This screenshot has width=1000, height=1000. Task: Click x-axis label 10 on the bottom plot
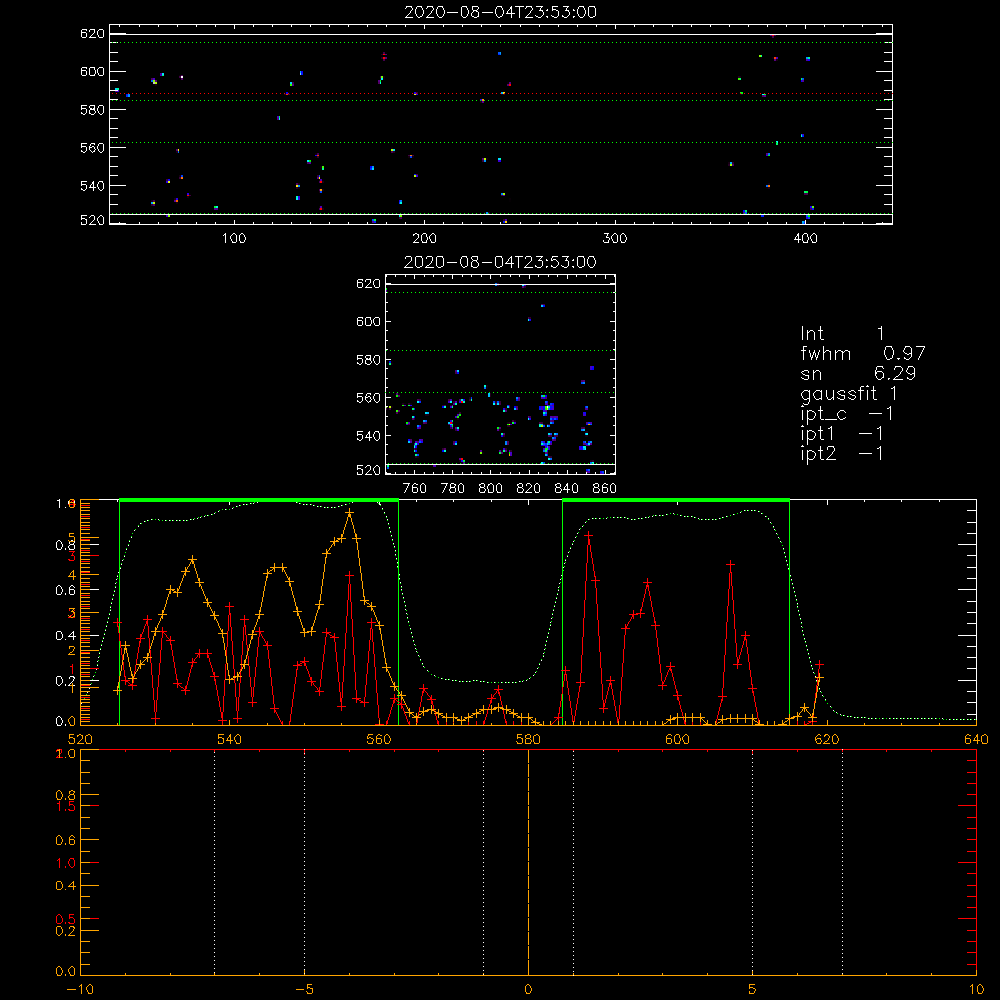coord(976,989)
